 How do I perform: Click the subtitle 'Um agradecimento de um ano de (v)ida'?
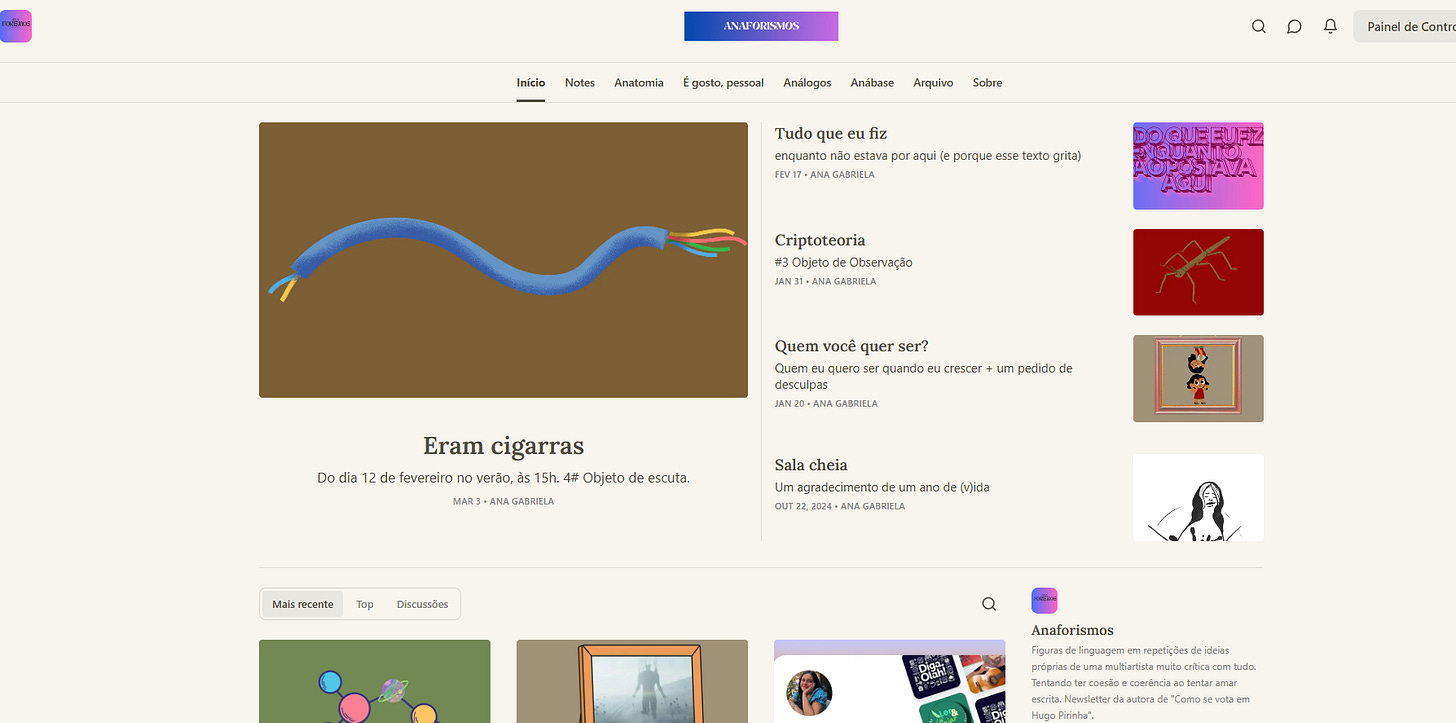click(x=882, y=487)
